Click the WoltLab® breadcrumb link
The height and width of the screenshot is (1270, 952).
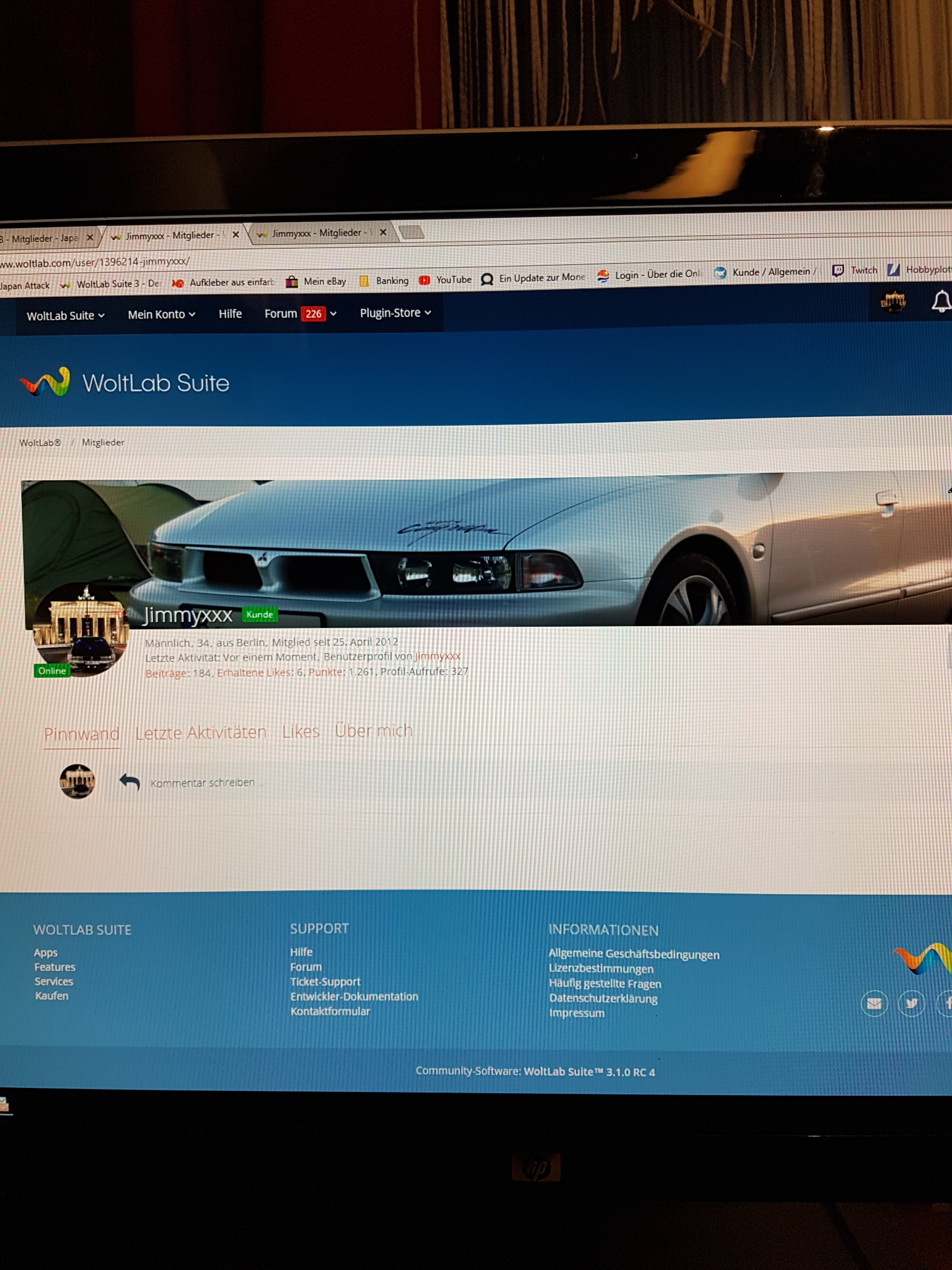pyautogui.click(x=40, y=443)
